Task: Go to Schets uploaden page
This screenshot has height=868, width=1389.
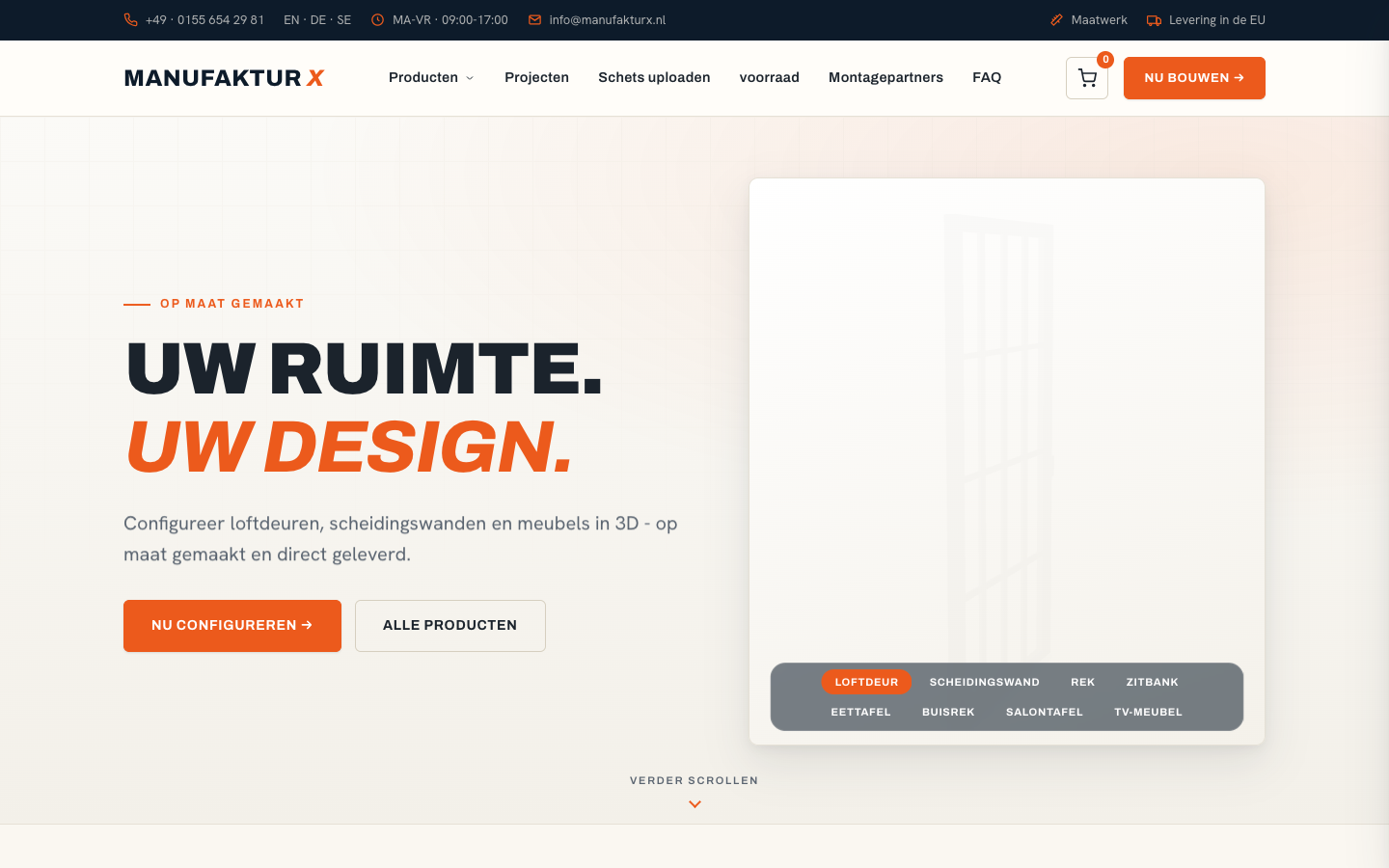Action: 654,78
